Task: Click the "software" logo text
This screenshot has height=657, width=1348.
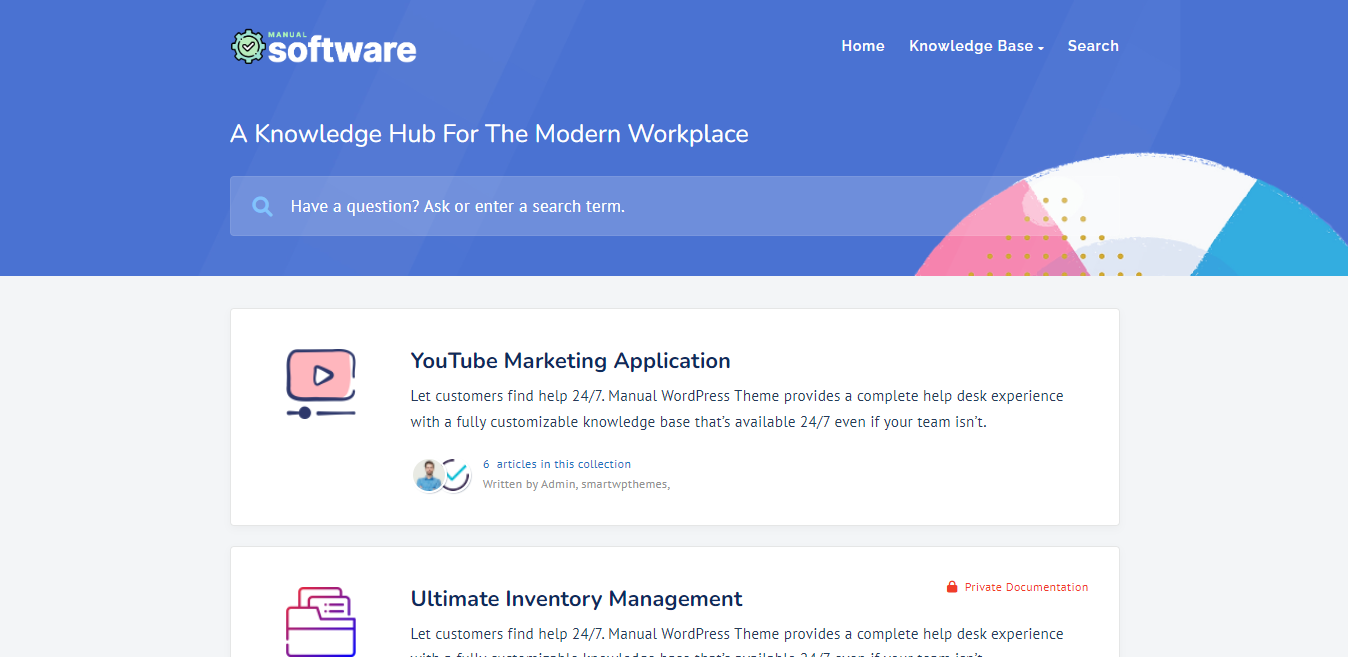Action: pos(342,50)
